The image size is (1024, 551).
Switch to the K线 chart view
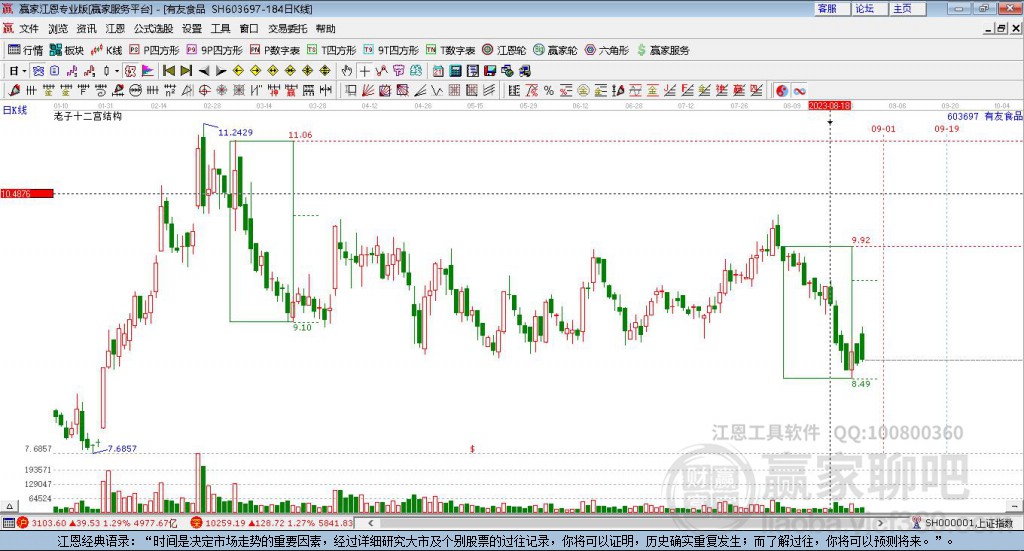pos(106,50)
